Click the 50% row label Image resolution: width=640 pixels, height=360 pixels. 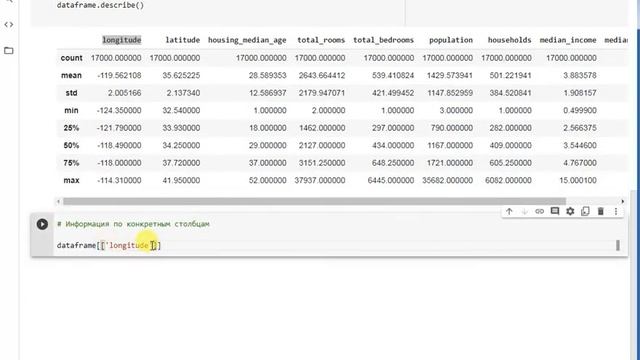[71, 146]
